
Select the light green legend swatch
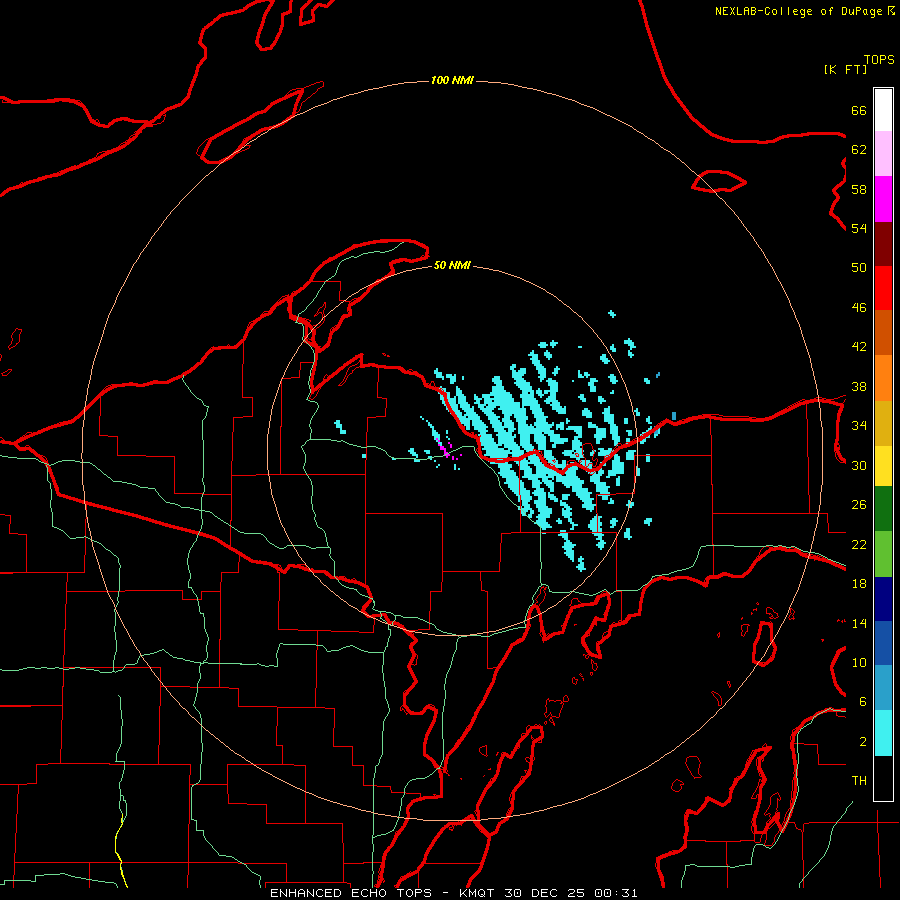point(883,554)
